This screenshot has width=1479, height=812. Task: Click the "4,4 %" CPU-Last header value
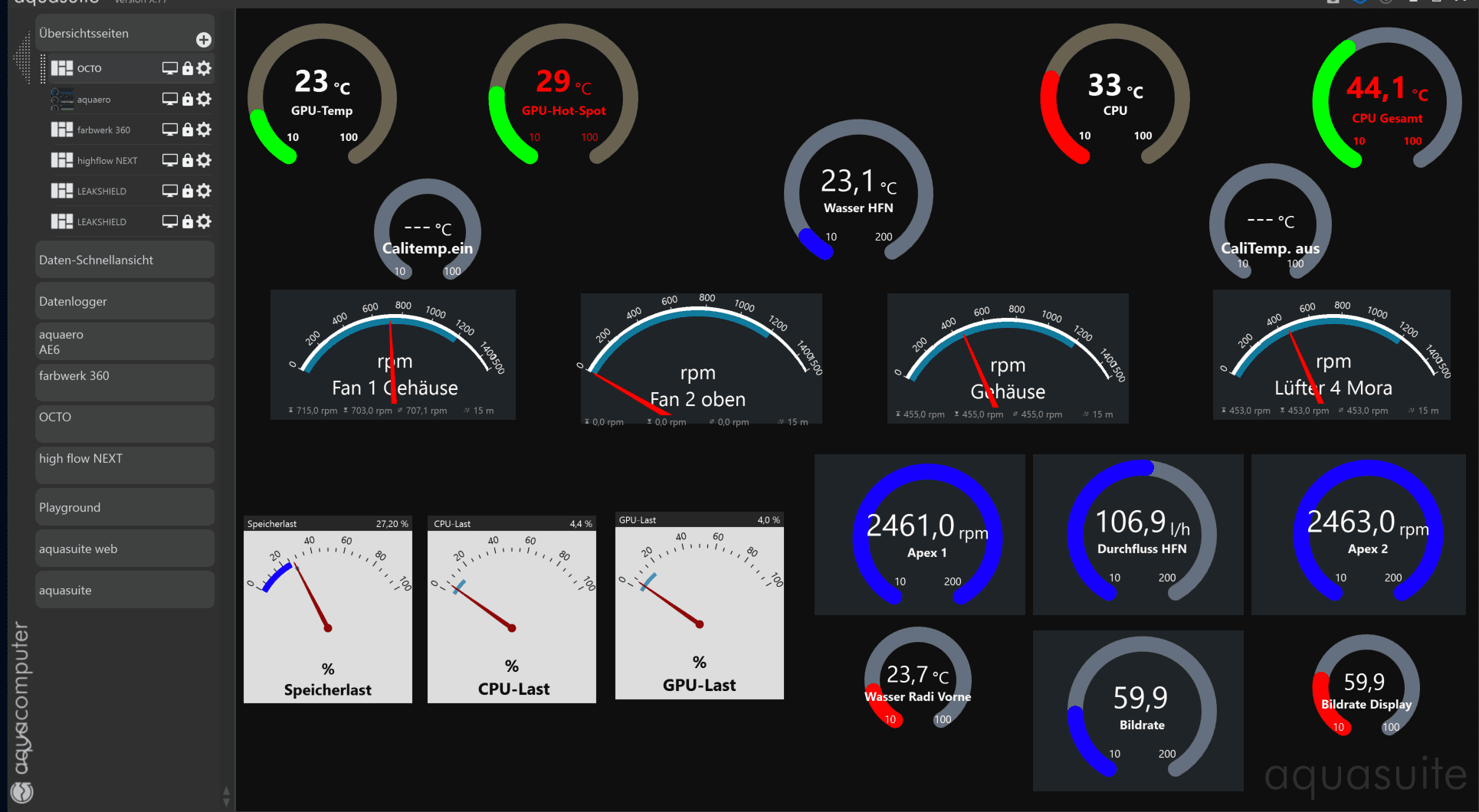[581, 524]
